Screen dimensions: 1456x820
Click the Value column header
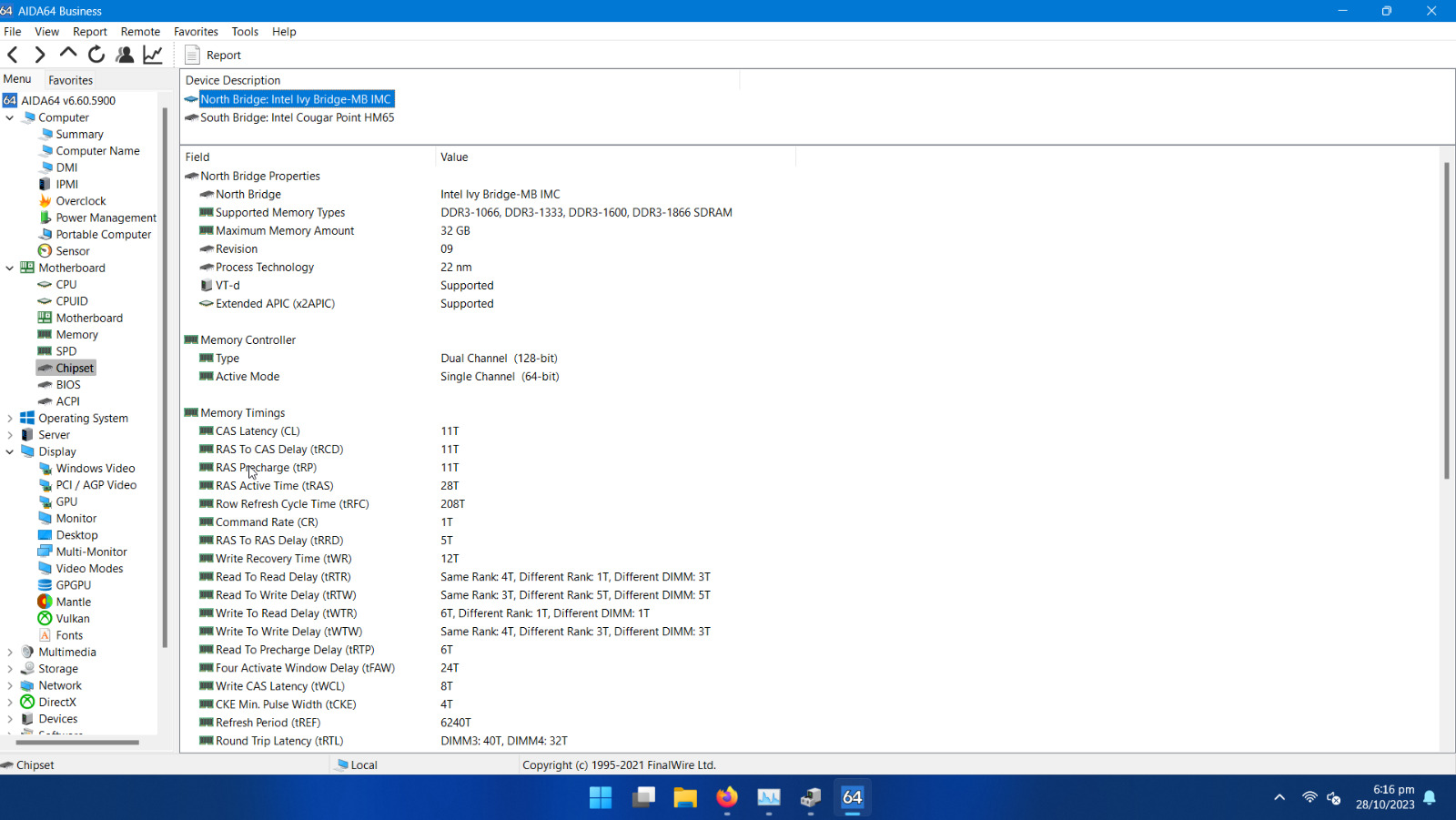454,157
